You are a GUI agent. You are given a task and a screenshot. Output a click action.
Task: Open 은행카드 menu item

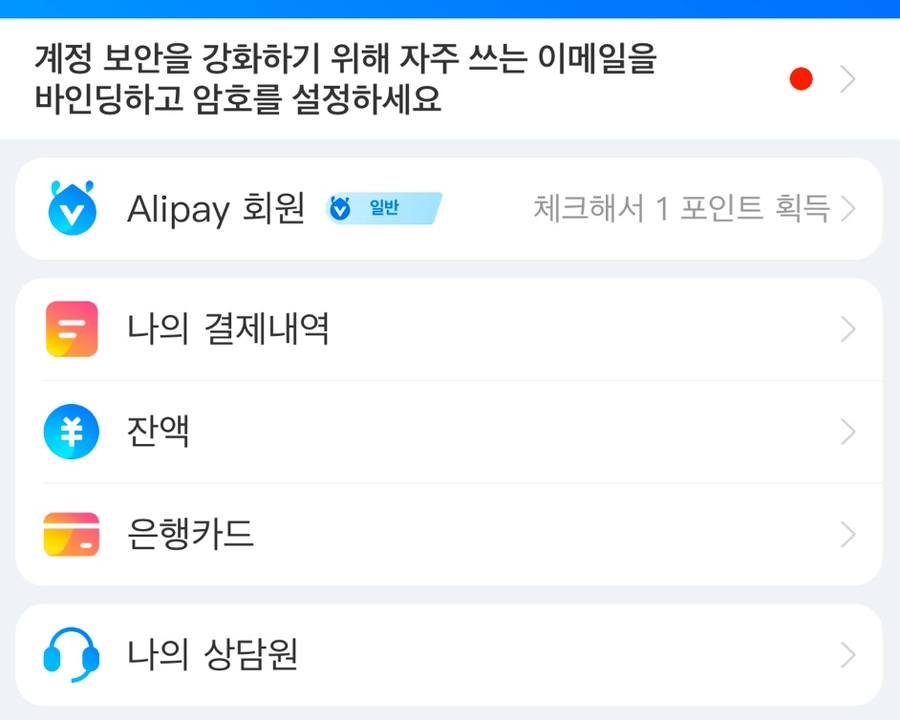[x=449, y=535]
